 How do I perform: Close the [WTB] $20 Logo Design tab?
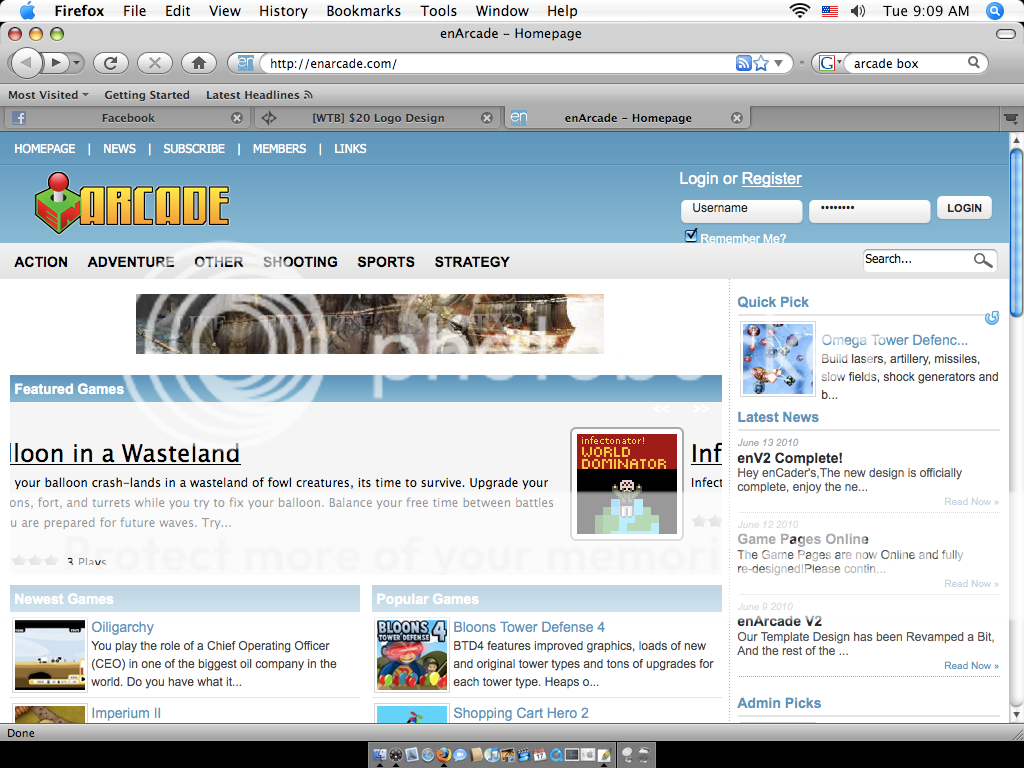[487, 118]
